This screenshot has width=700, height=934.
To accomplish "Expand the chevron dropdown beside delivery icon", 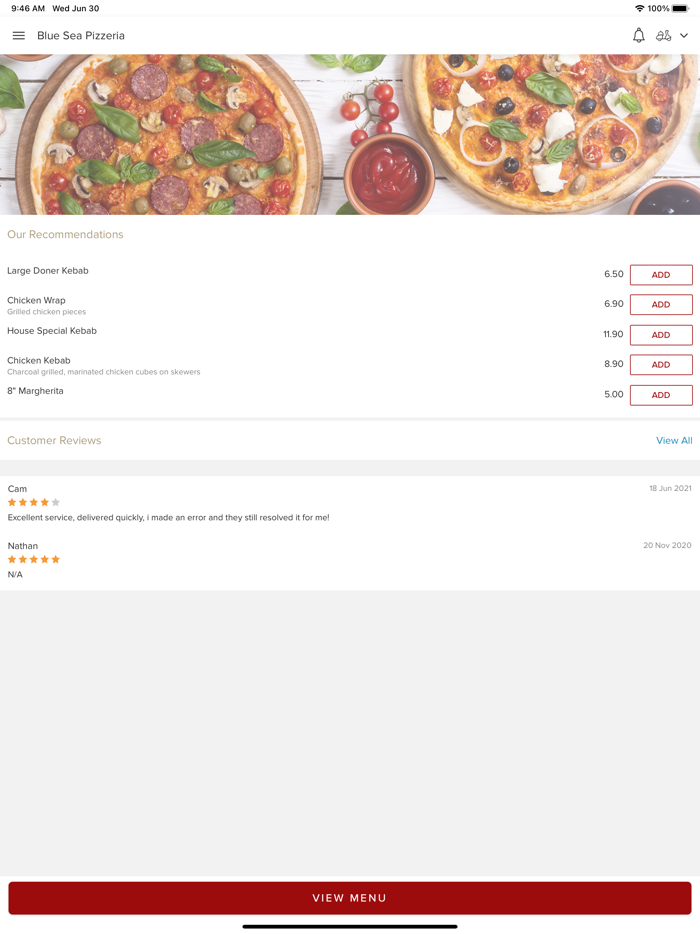I will 684,35.
